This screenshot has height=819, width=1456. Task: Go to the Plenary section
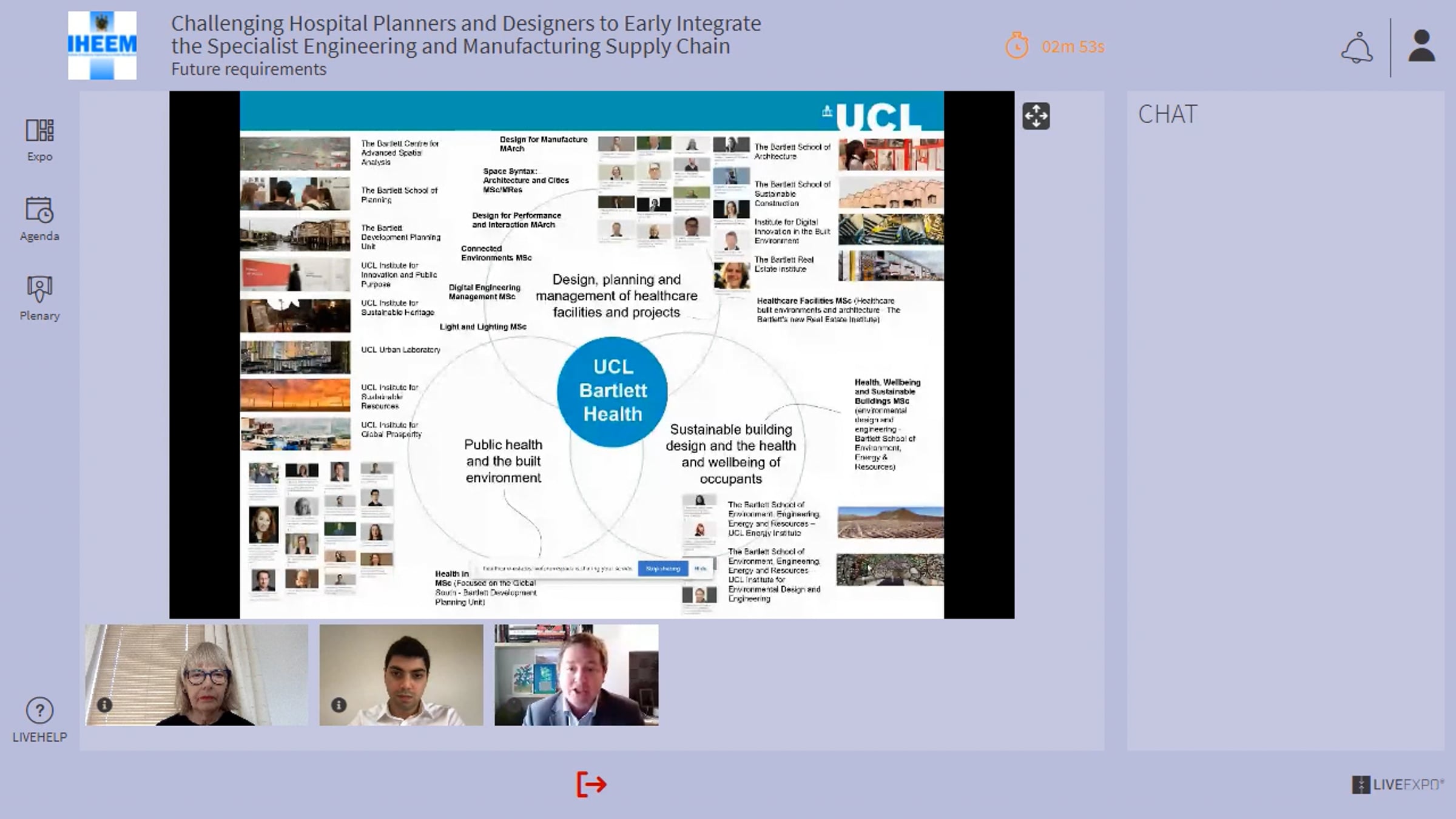[39, 289]
